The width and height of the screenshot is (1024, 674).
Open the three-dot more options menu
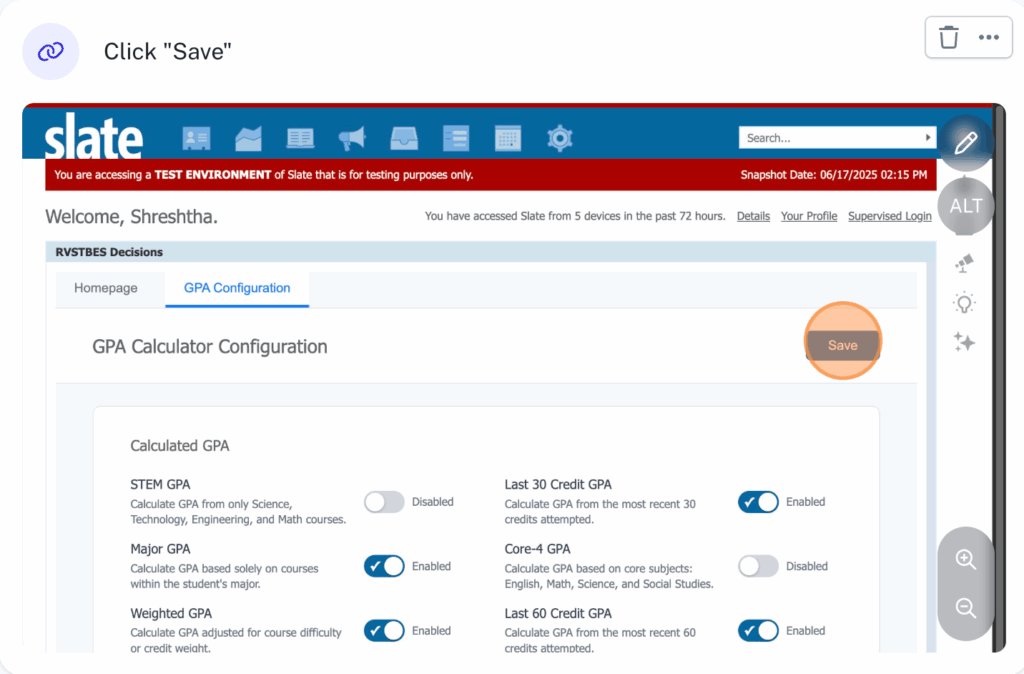click(x=989, y=38)
